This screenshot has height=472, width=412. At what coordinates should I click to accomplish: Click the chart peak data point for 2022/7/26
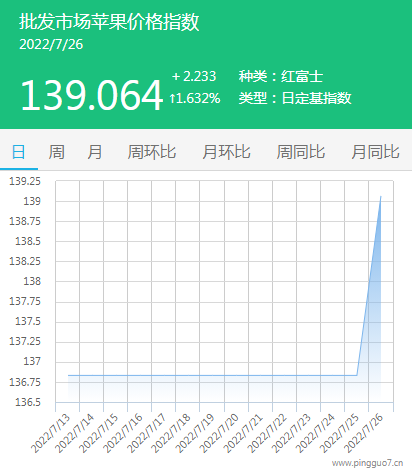point(381,196)
